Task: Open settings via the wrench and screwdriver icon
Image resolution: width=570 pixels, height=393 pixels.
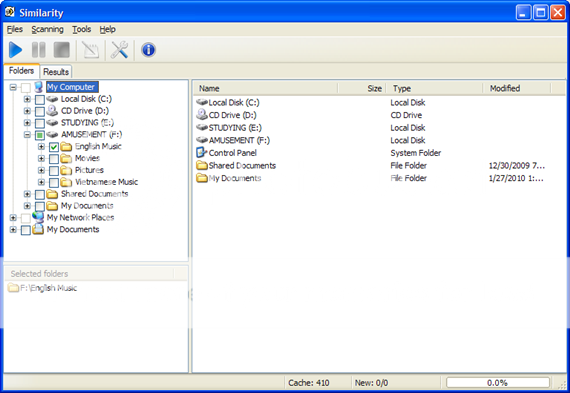Action: pos(119,50)
